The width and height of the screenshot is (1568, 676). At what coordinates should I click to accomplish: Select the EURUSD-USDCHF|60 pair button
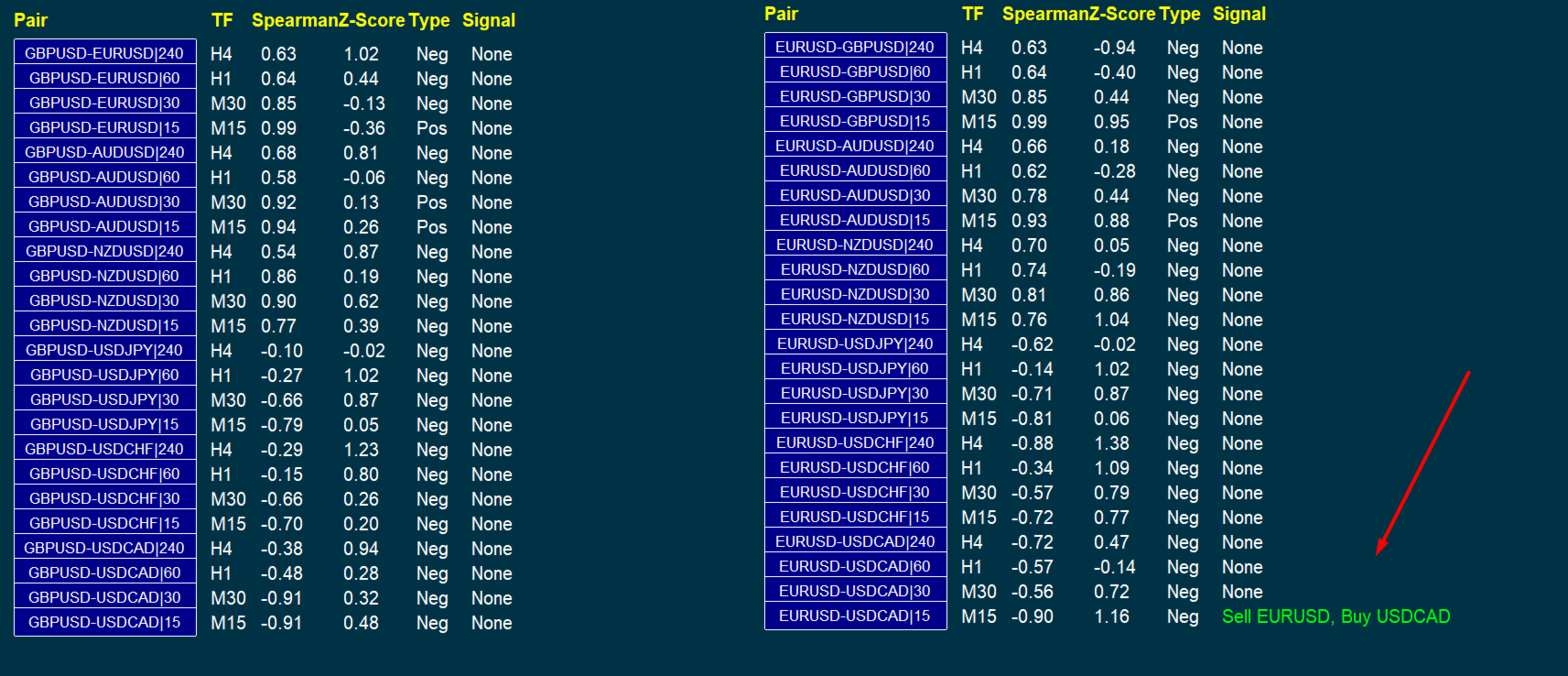pos(855,467)
